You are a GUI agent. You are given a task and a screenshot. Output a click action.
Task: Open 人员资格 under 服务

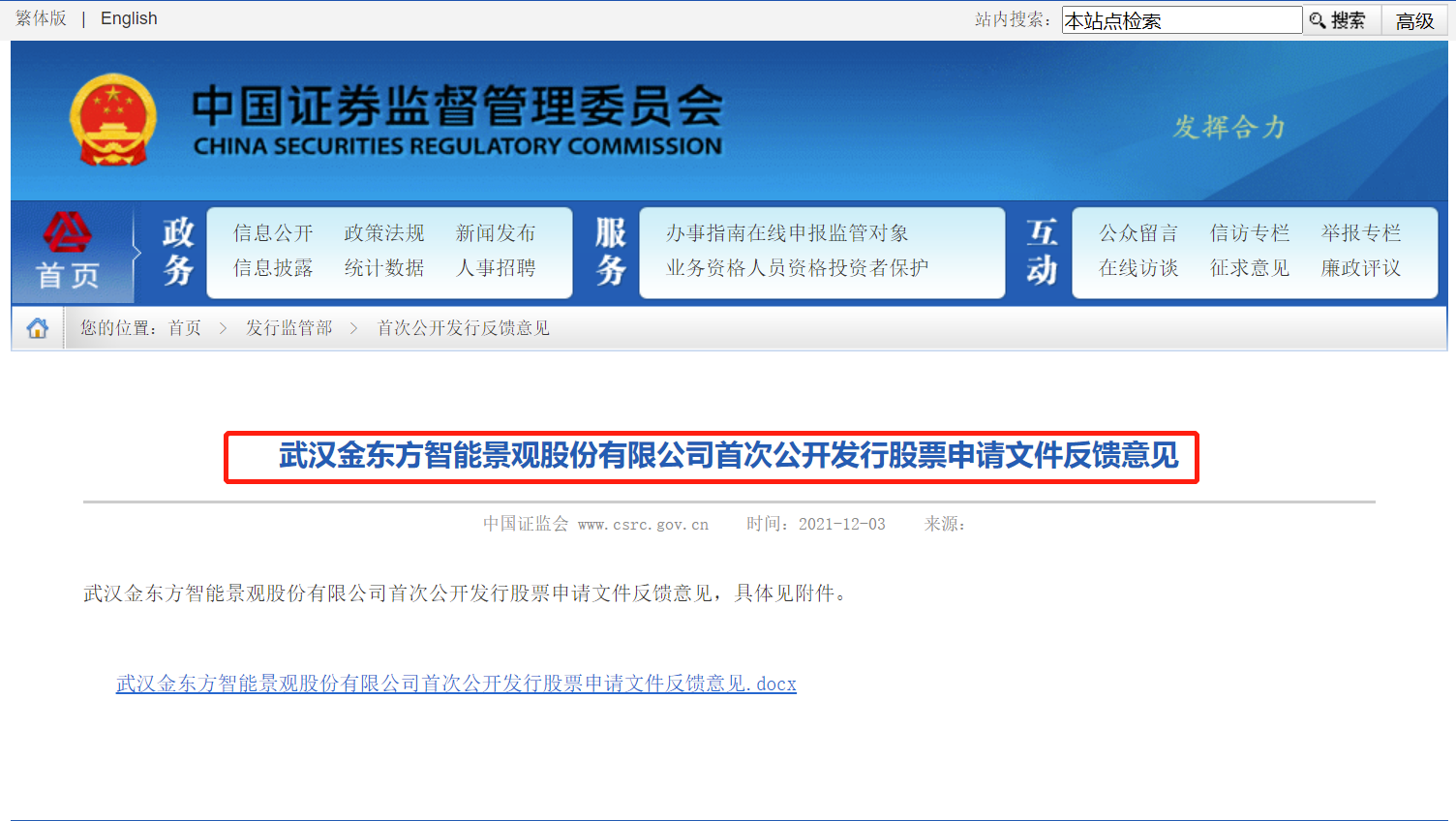(x=787, y=268)
